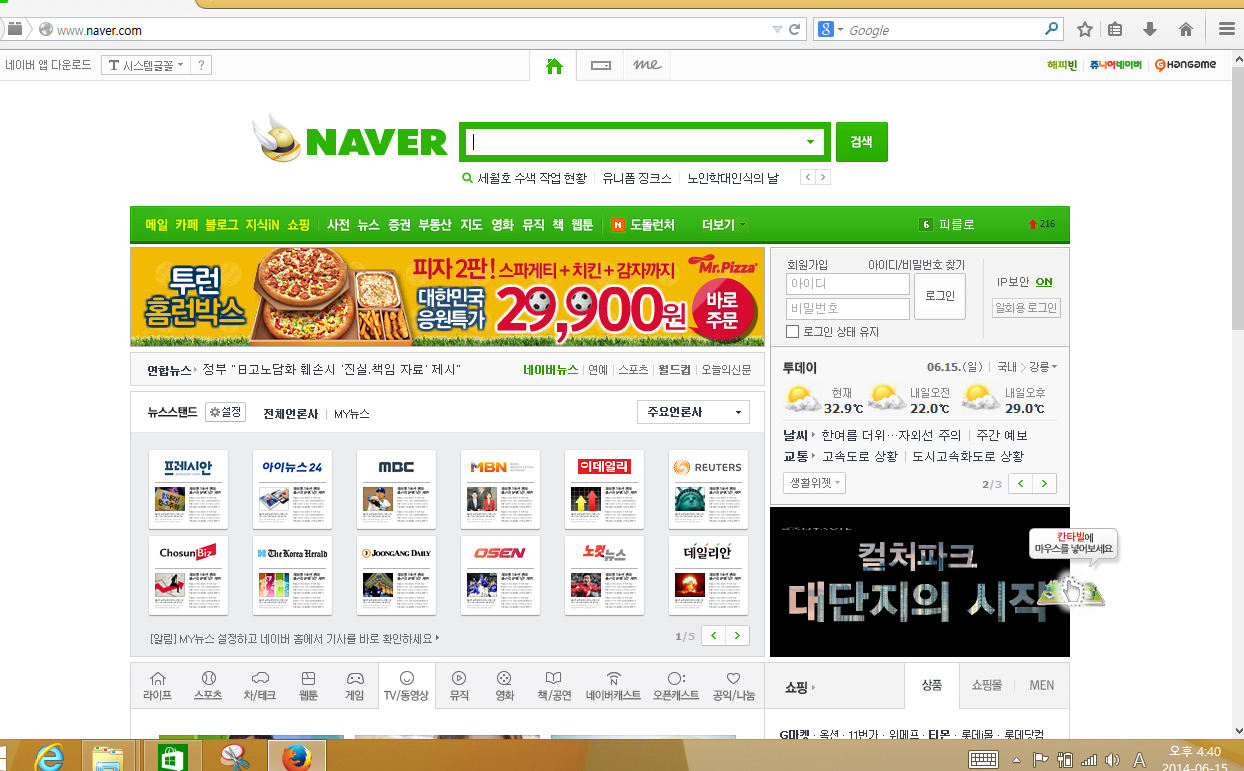The image size is (1244, 771).
Task: Open Internet Explorer from the taskbar
Action: coord(47,757)
